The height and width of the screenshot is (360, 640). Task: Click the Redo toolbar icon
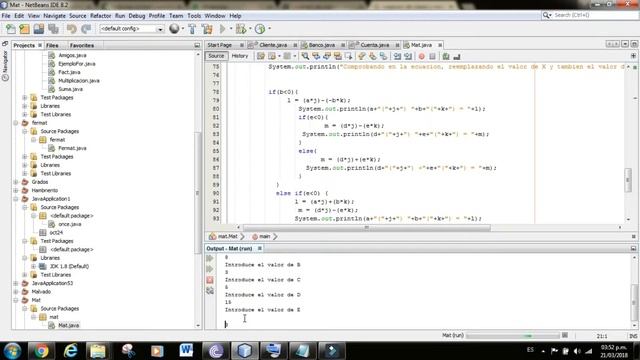coord(86,29)
